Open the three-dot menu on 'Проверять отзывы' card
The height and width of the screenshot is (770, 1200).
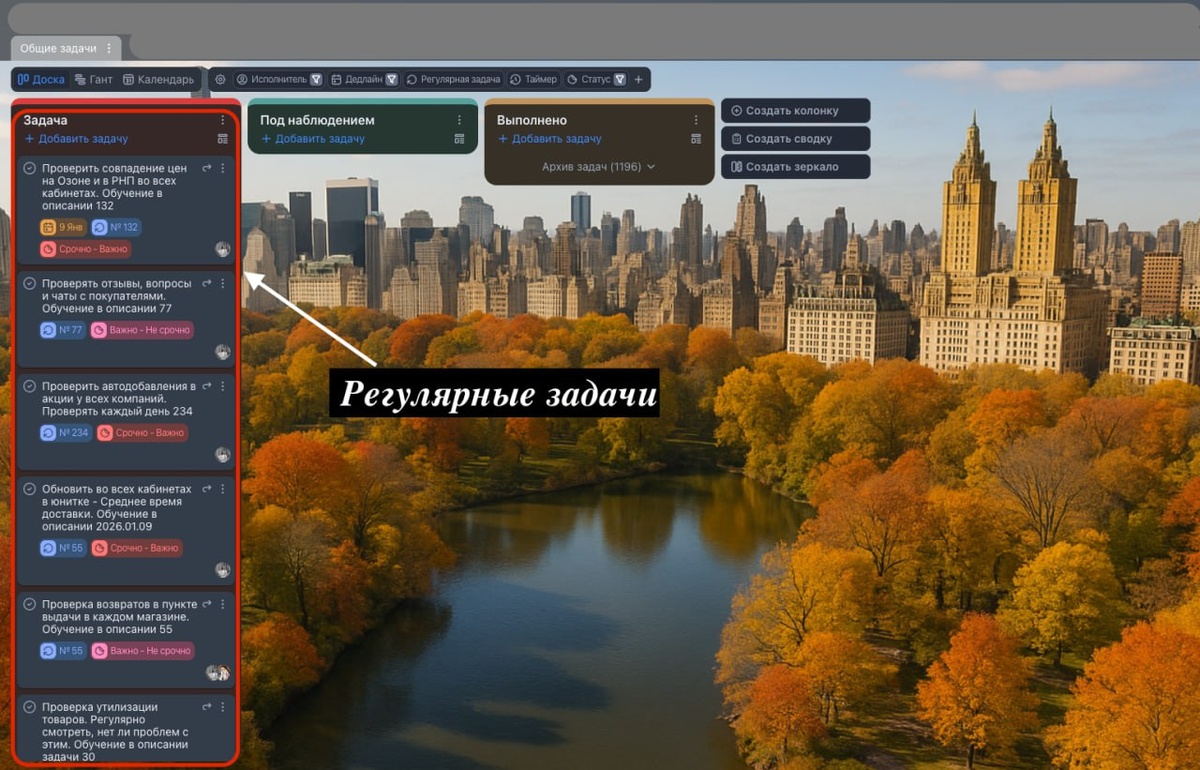click(222, 283)
